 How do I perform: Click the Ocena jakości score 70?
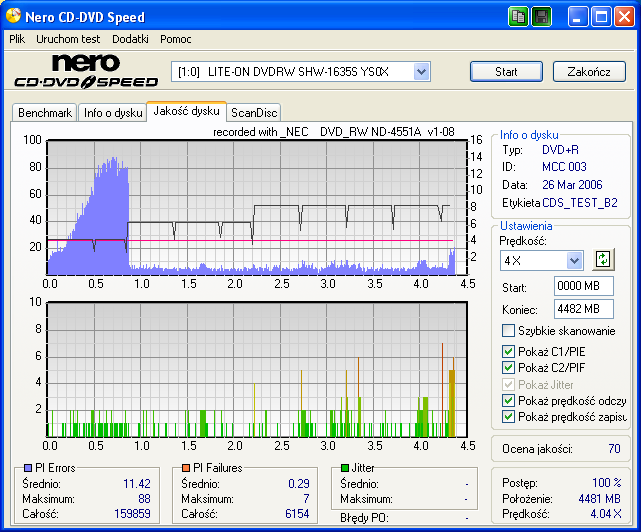pyautogui.click(x=614, y=449)
